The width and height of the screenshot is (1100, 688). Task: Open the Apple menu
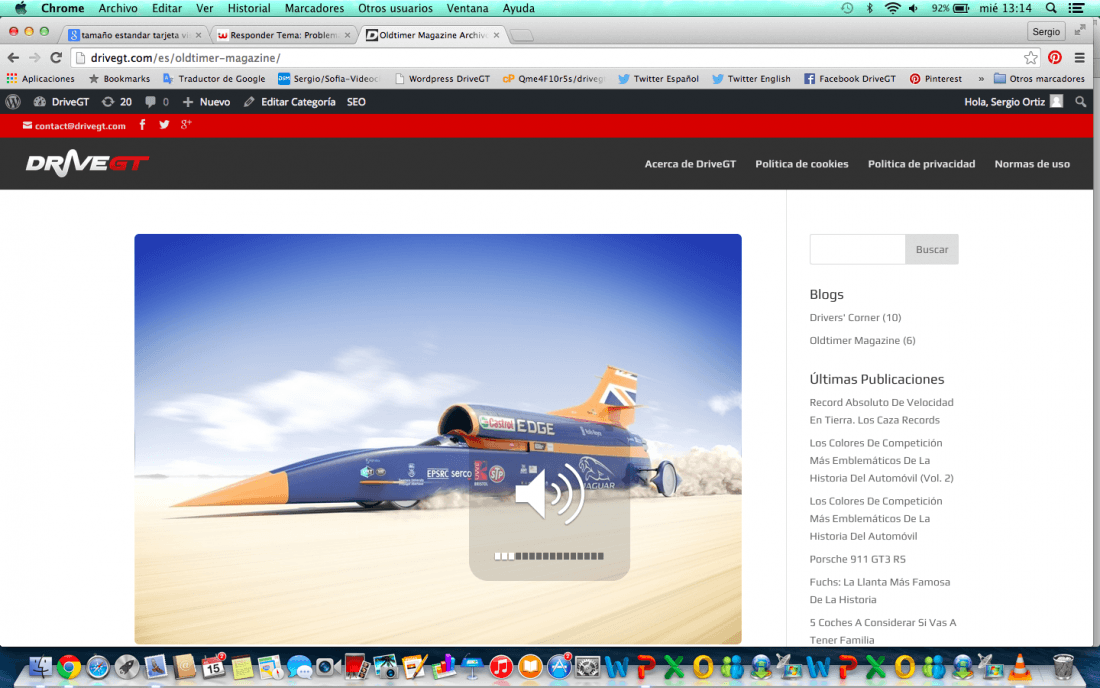click(20, 8)
